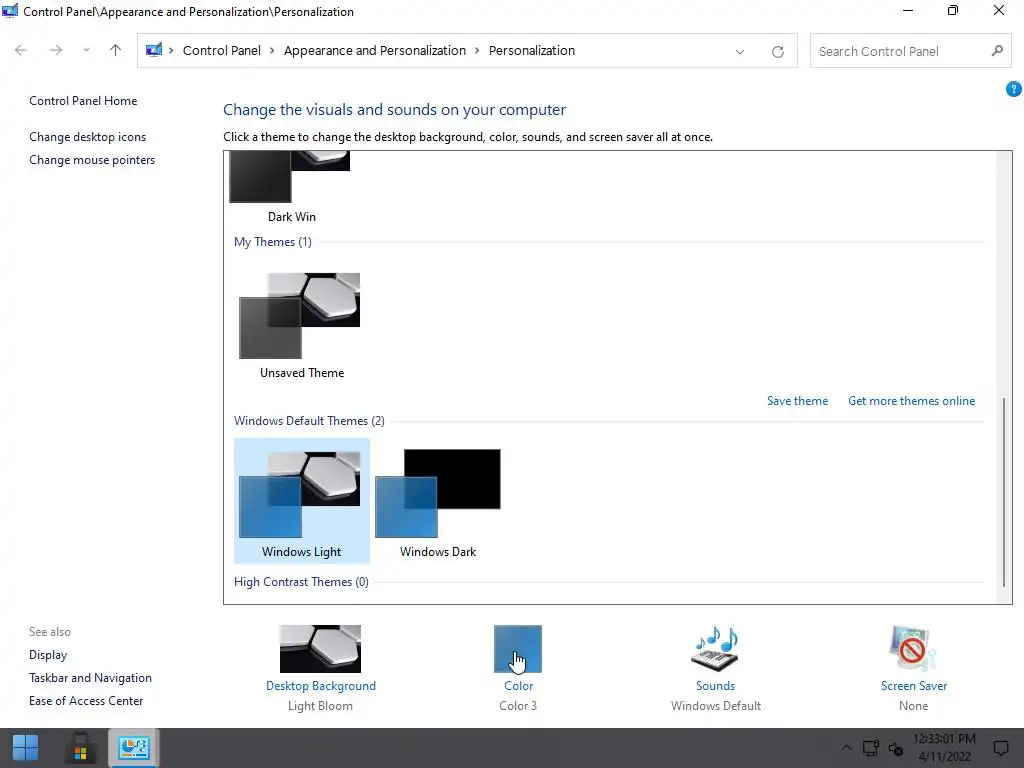This screenshot has width=1024, height=768.
Task: Click the High Contrast Themes (0) heading
Action: tap(302, 582)
